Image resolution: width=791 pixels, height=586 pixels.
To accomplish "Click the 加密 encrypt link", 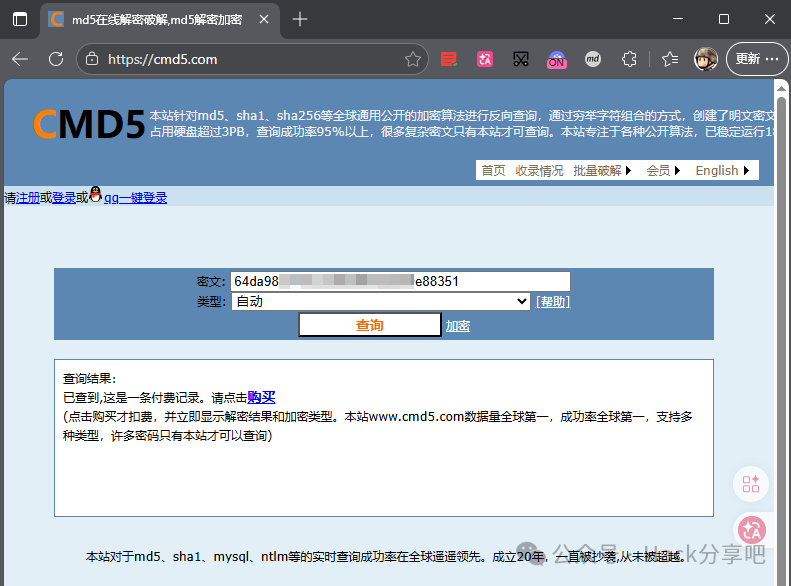I will 458,326.
